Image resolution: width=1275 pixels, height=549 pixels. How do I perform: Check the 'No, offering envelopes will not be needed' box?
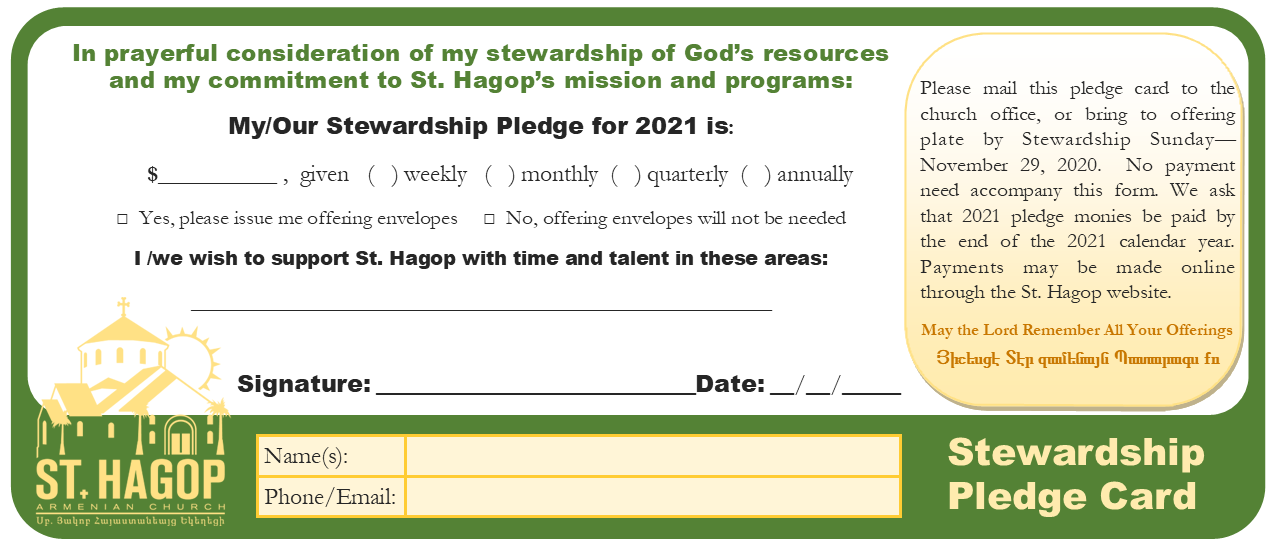point(490,218)
